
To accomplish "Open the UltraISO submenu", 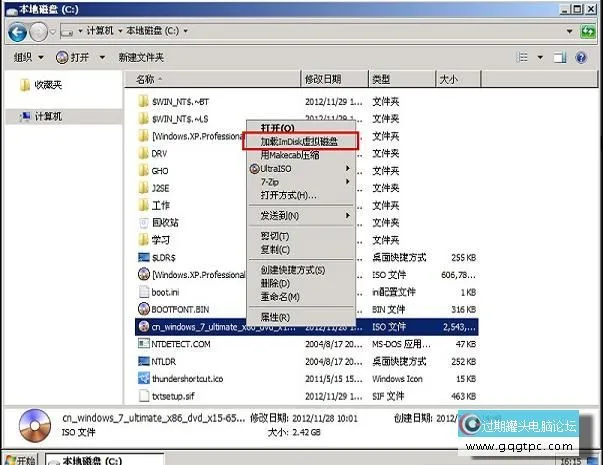I will click(301, 168).
